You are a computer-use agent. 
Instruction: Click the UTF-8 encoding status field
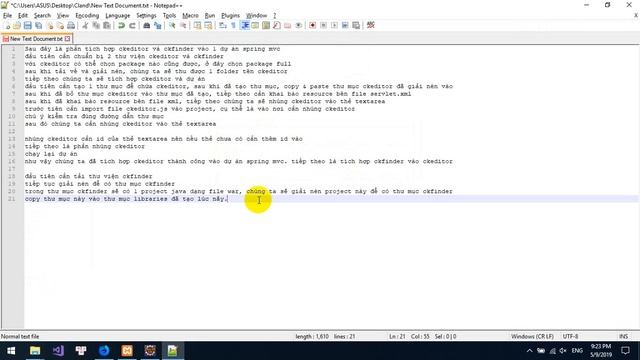pos(570,336)
